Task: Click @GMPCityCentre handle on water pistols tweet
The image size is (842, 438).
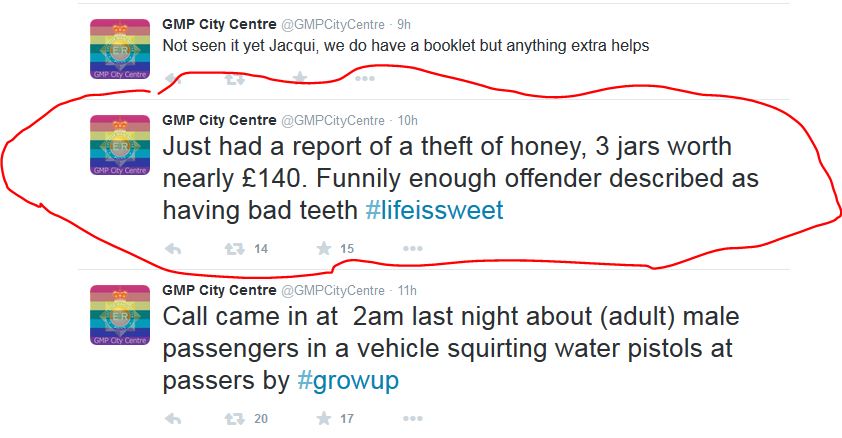Action: point(332,290)
